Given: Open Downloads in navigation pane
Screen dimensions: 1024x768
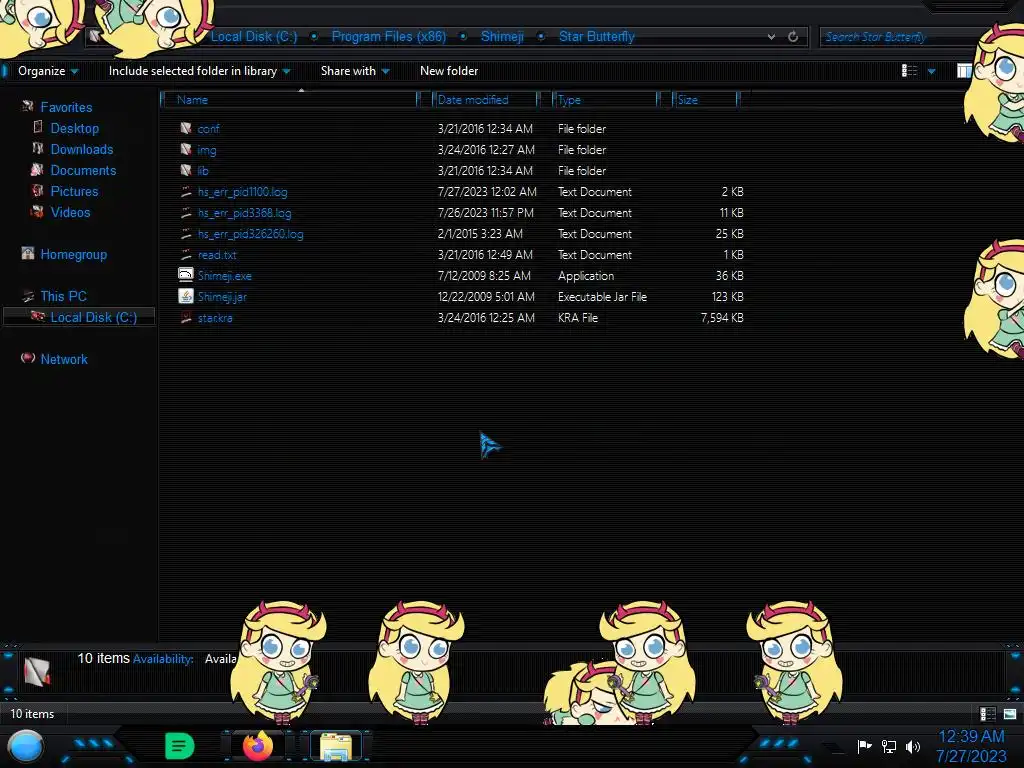Looking at the screenshot, I should [x=82, y=149].
